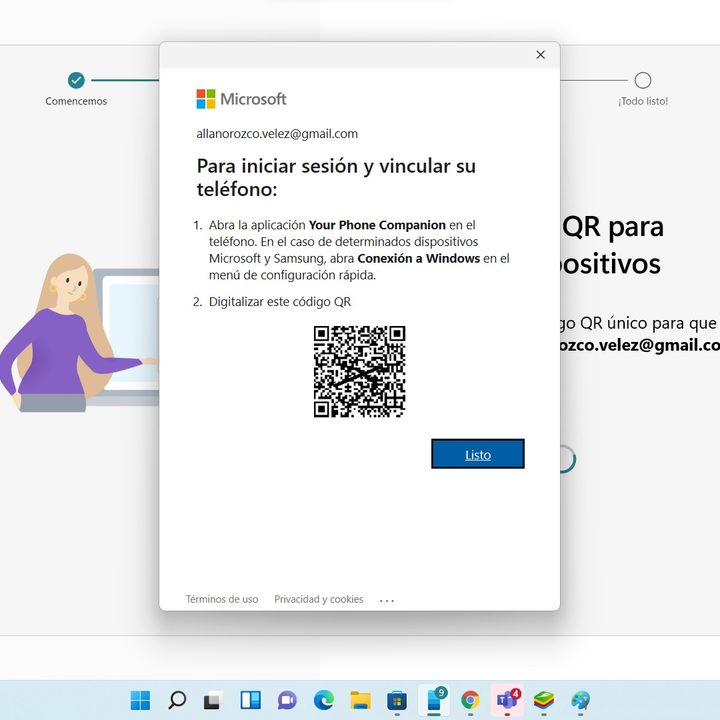The height and width of the screenshot is (720, 720).
Task: Open Task View in the taskbar
Action: [x=214, y=700]
